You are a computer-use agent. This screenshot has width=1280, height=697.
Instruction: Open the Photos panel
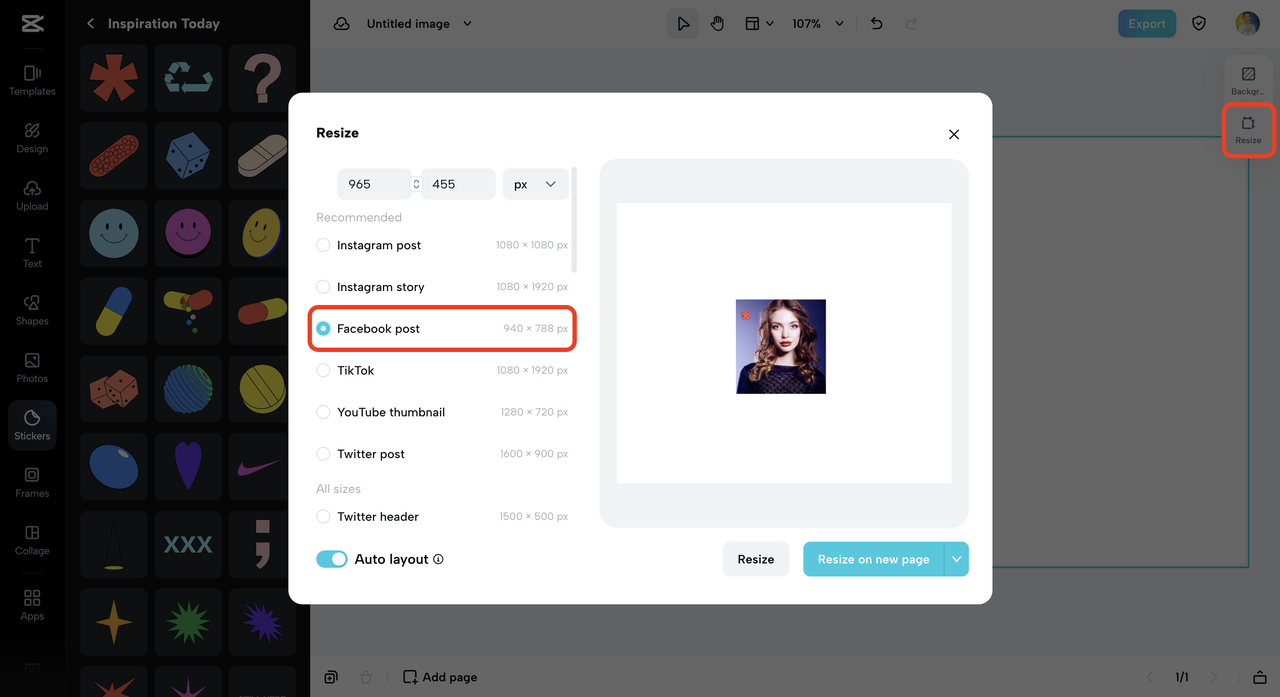point(32,367)
